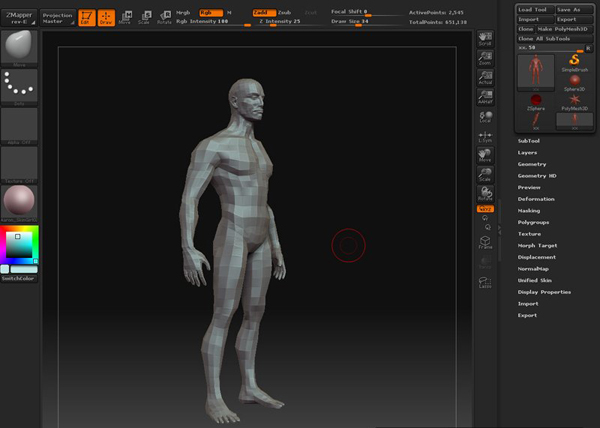Click the AAHalf antialiased half-size icon
Image resolution: width=600 pixels, height=428 pixels.
(x=485, y=97)
